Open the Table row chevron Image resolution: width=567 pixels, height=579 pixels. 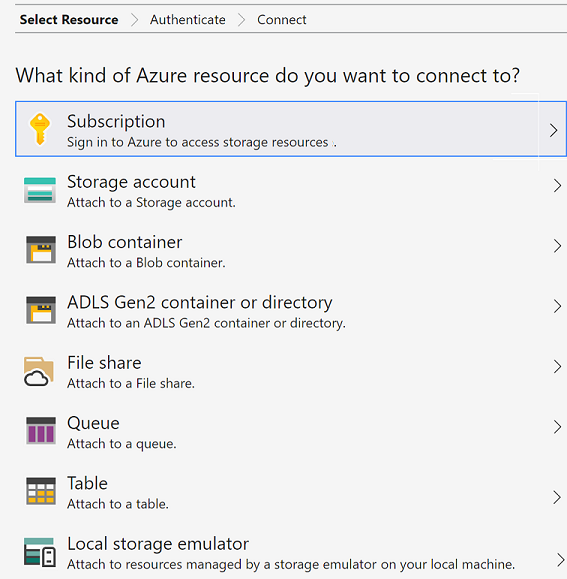557,497
